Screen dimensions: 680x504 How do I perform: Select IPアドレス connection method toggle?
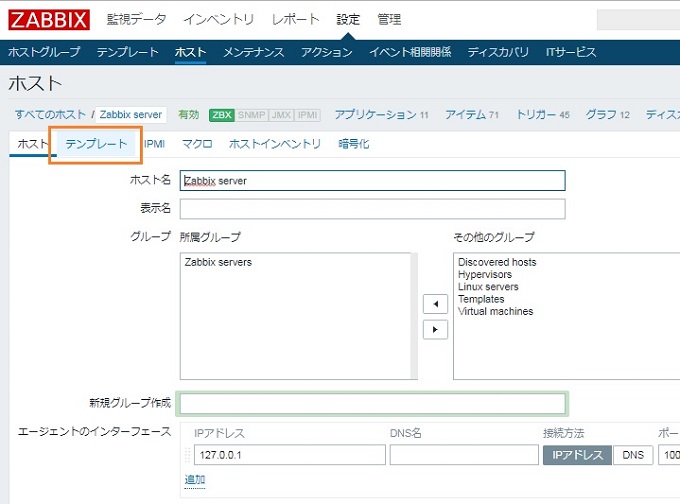click(577, 455)
